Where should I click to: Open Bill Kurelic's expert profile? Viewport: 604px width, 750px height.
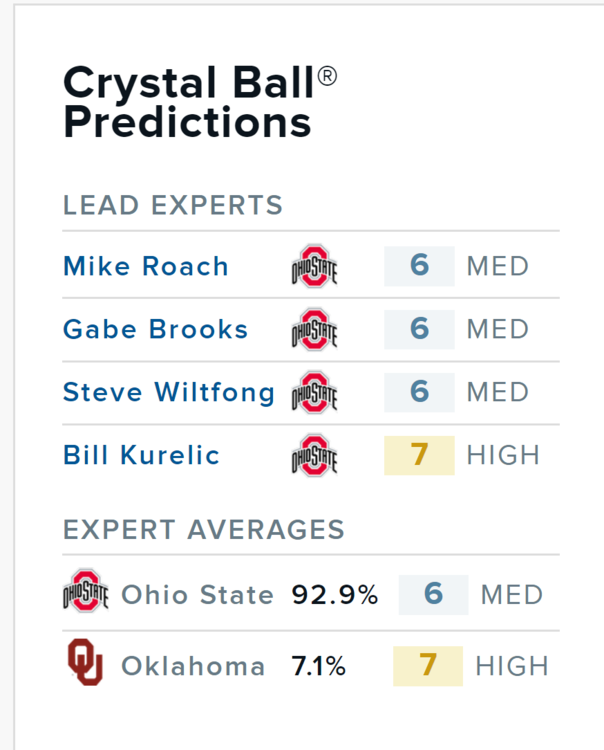pyautogui.click(x=141, y=455)
